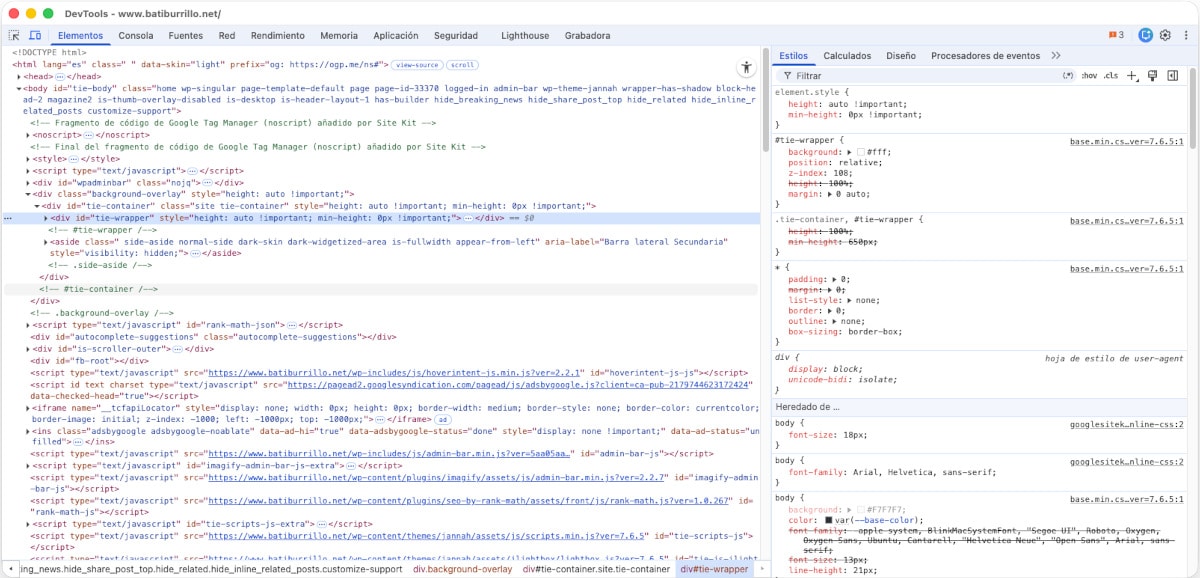The width and height of the screenshot is (1200, 578).
Task: Open the Calculados tab
Action: (x=847, y=56)
